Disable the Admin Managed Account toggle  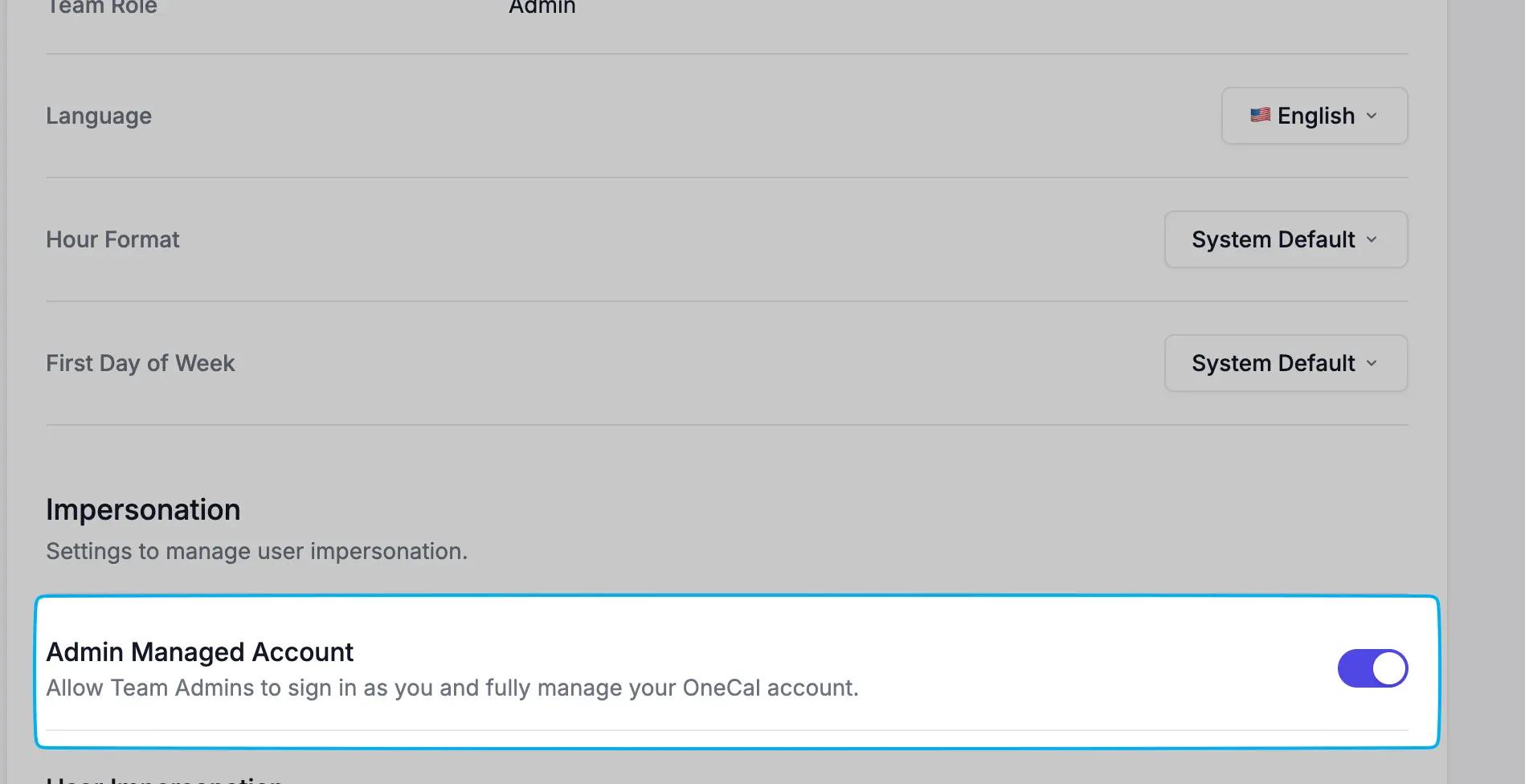coord(1372,668)
